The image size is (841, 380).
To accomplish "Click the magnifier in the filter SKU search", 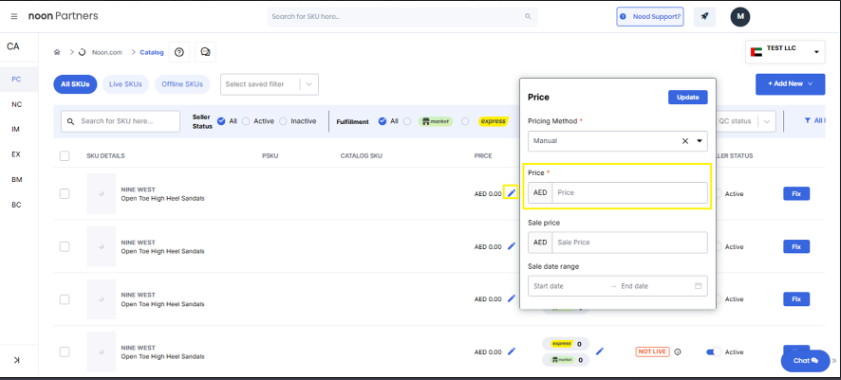I will click(71, 121).
